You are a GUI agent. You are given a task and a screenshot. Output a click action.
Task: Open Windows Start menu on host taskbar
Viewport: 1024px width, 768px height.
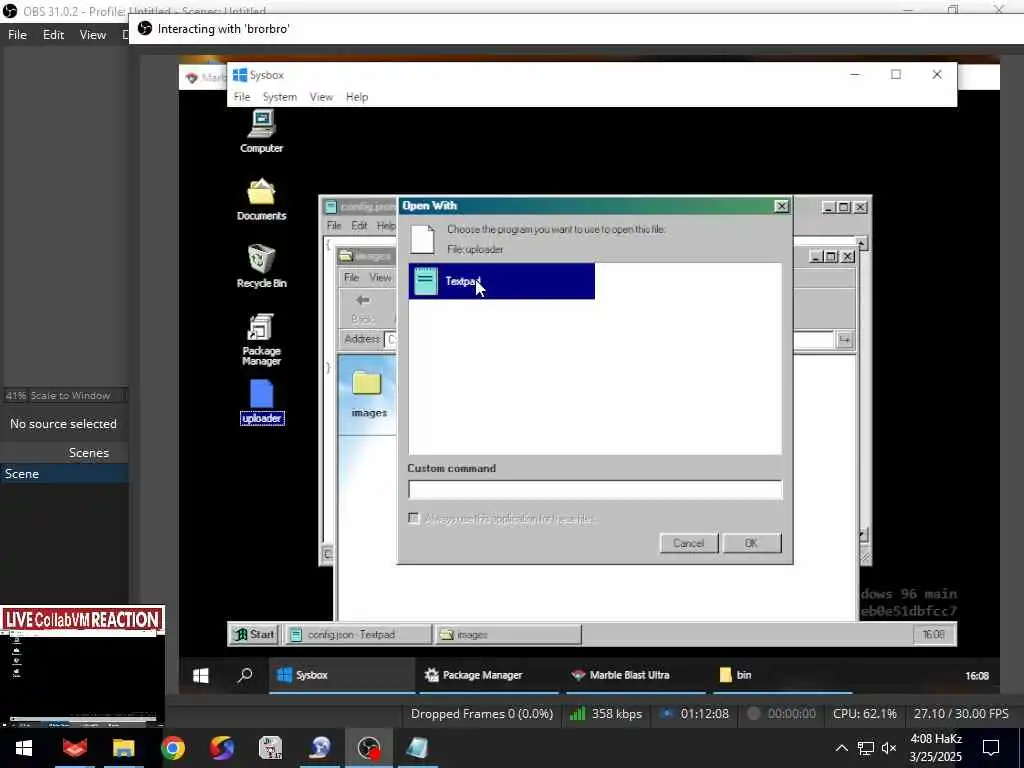(x=24, y=748)
